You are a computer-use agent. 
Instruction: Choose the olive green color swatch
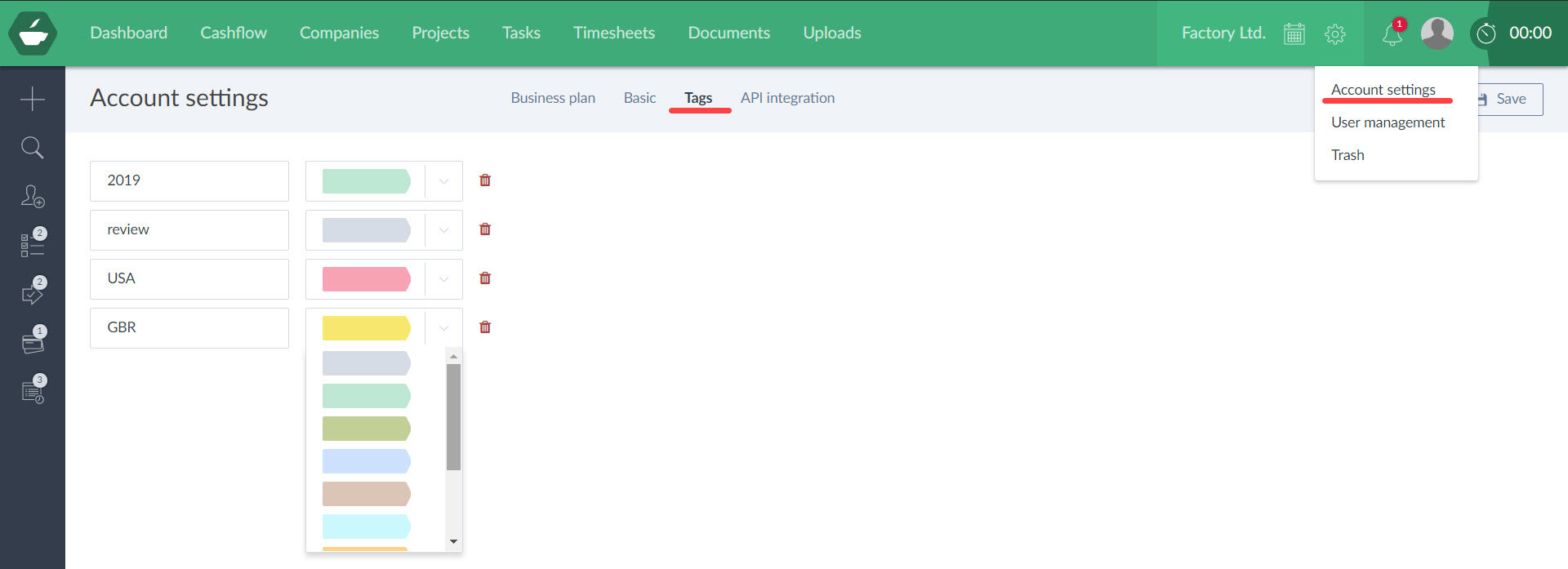[x=366, y=429]
